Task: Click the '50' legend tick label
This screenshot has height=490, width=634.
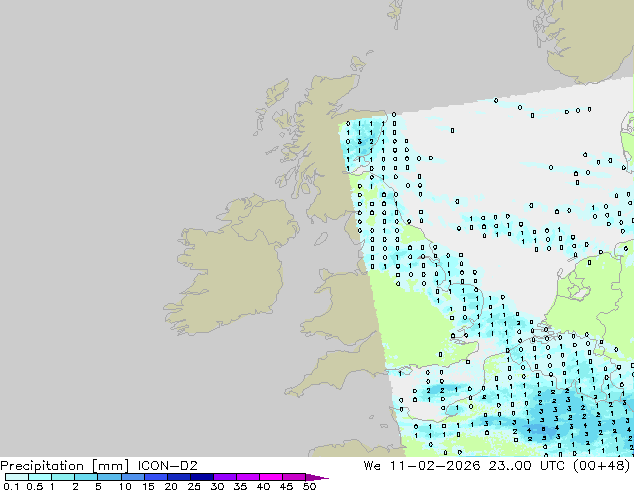Action: (x=309, y=486)
